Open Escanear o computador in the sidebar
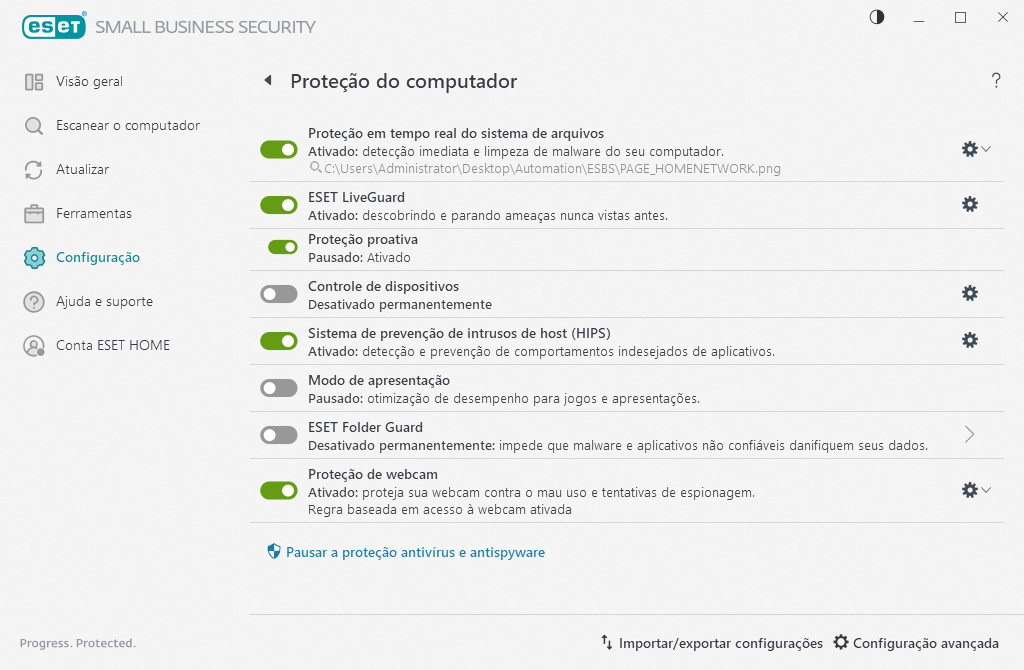This screenshot has width=1024, height=670. pos(125,125)
